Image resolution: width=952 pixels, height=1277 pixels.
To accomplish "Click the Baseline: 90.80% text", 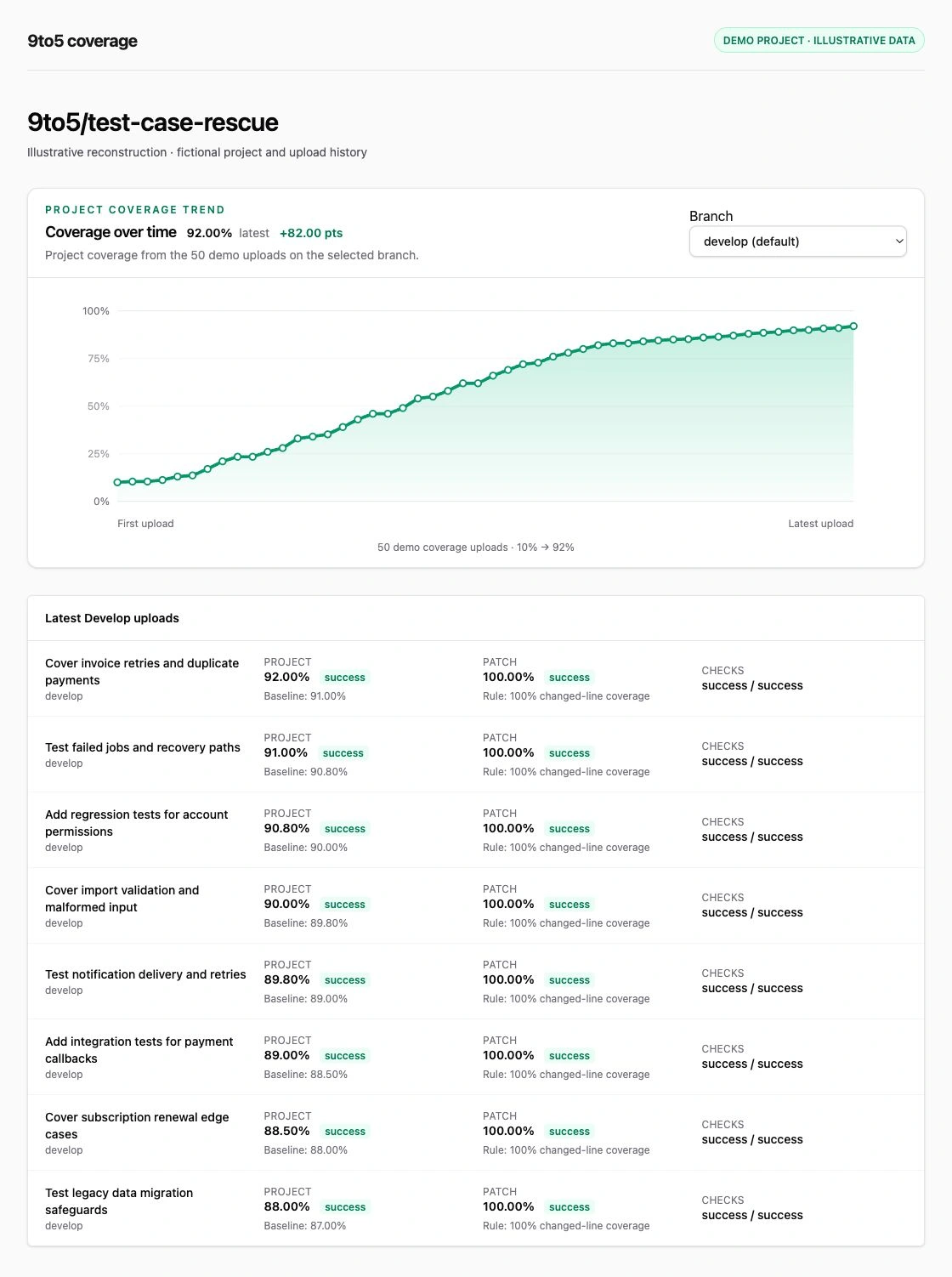I will point(306,772).
